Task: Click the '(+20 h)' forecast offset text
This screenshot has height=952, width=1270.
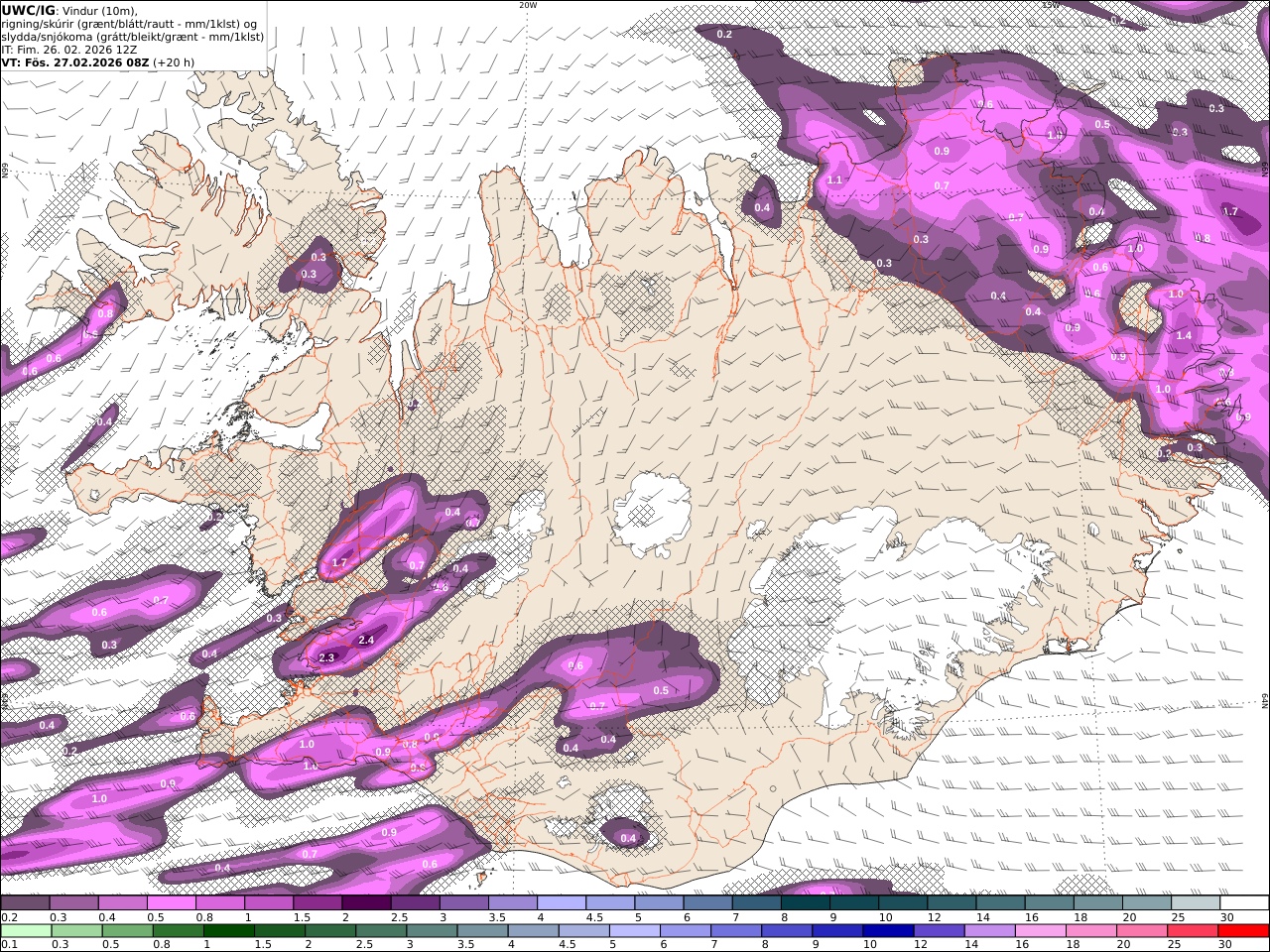Action: 174,61
